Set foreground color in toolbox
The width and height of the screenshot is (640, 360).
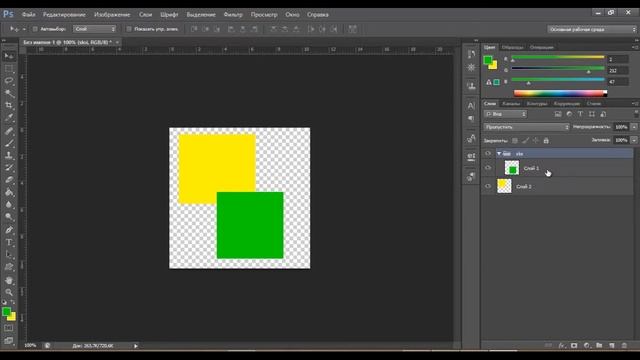point(6,312)
